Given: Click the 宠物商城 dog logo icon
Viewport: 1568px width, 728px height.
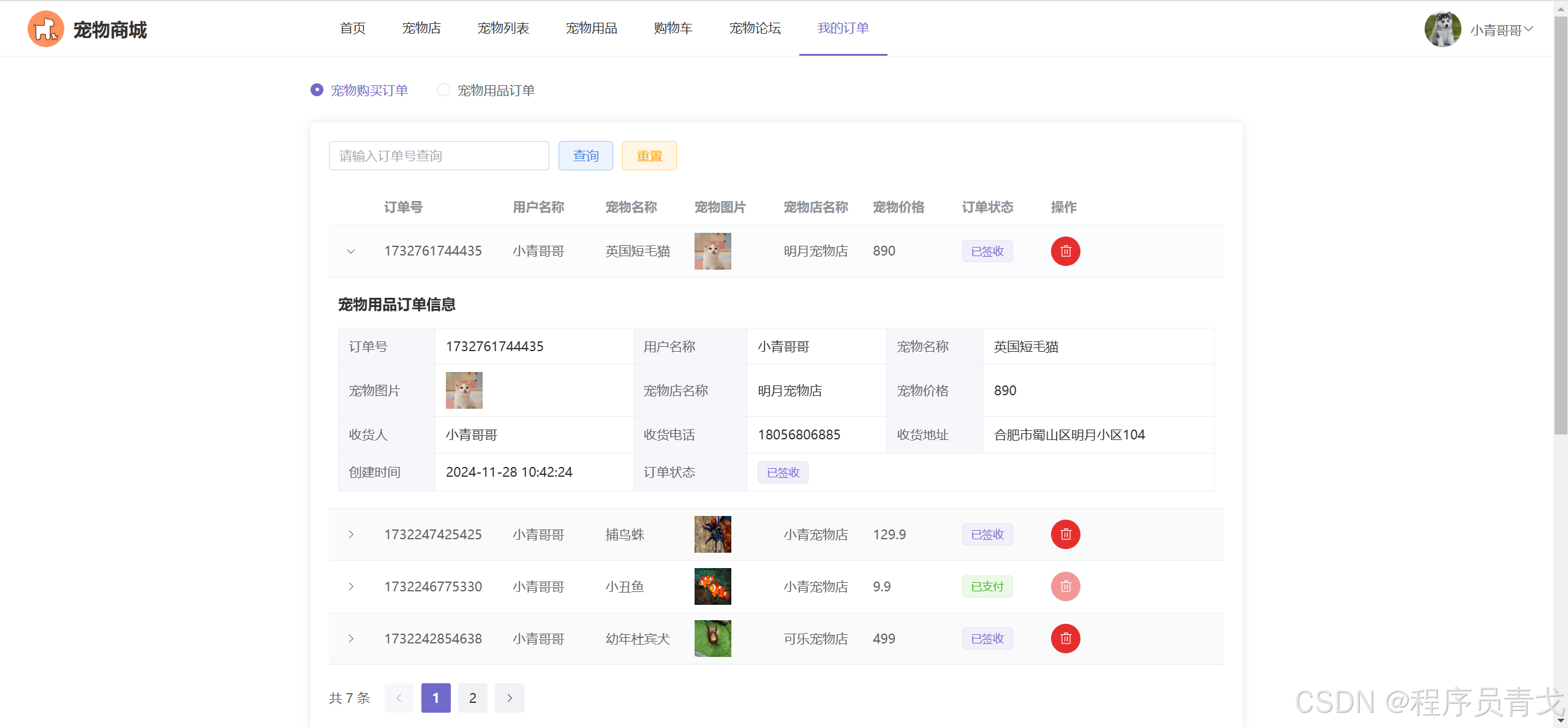Looking at the screenshot, I should click(x=45, y=29).
